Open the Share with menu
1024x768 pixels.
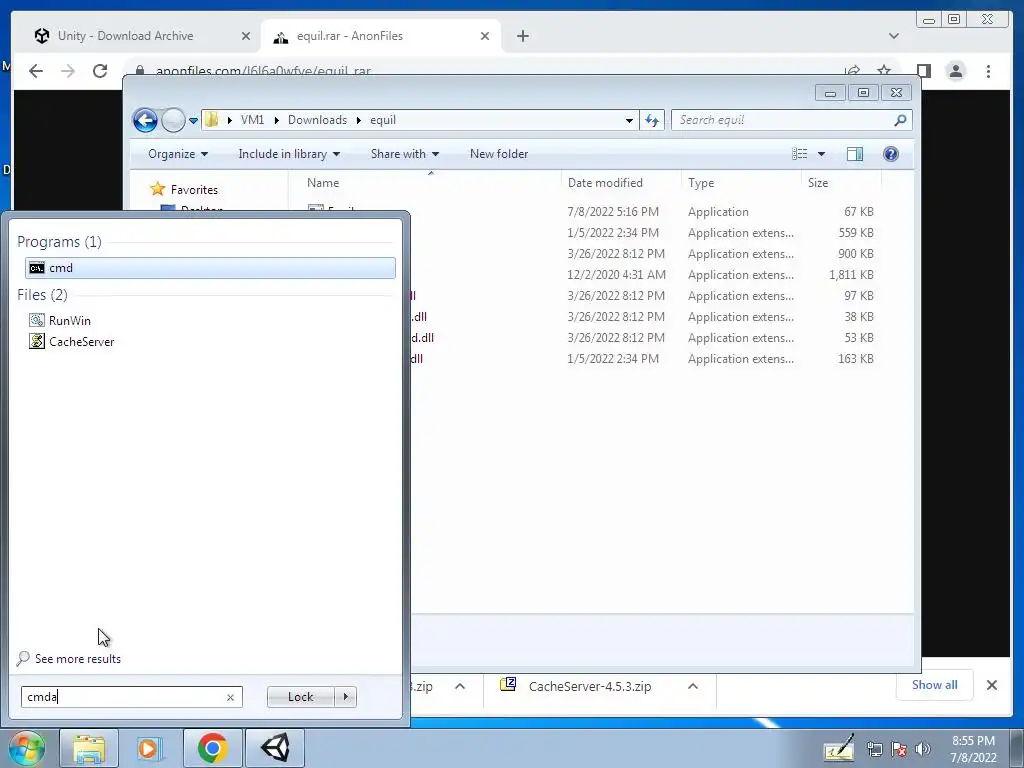pyautogui.click(x=405, y=154)
